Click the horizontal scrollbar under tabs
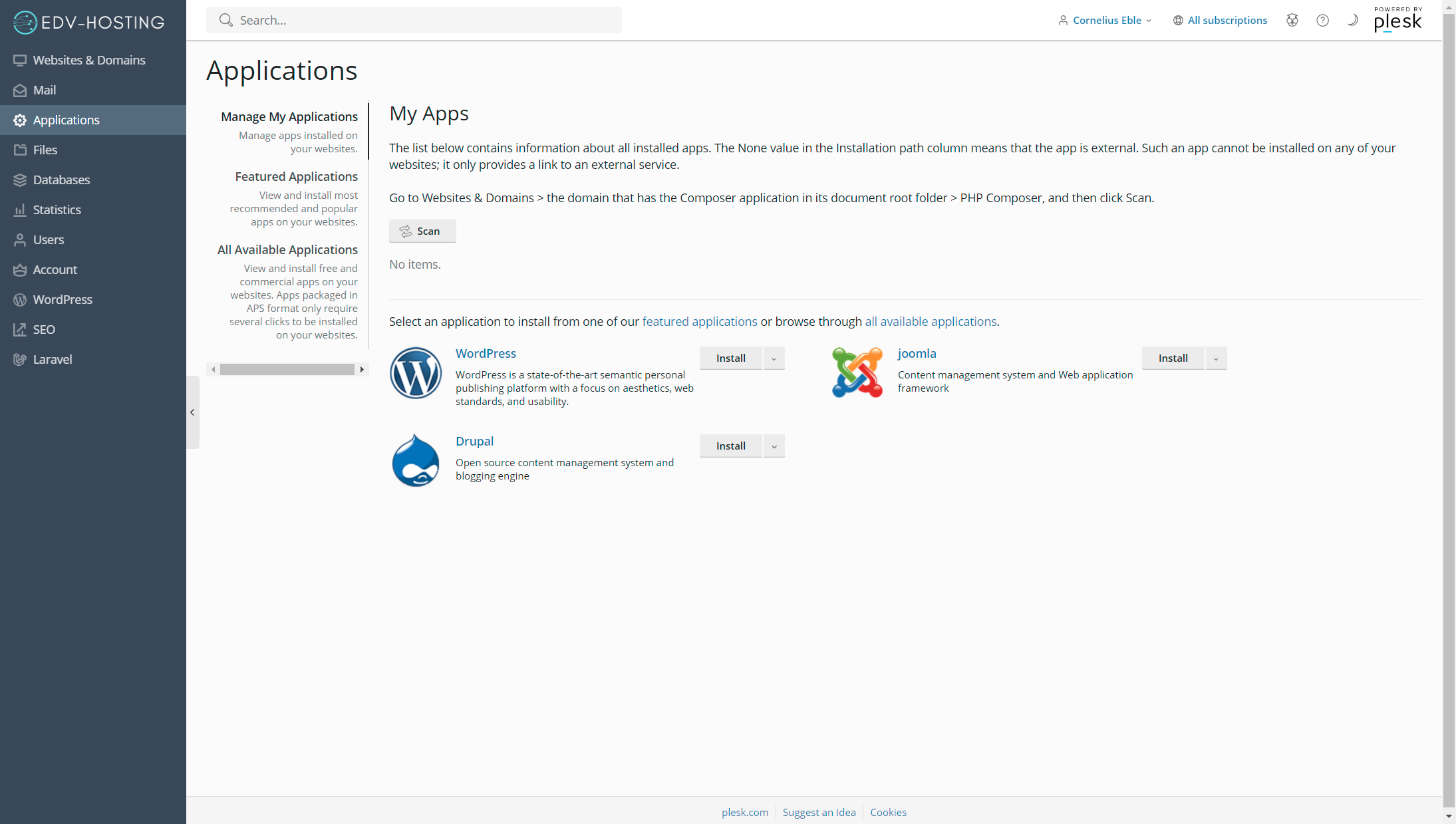This screenshot has height=824, width=1456. click(287, 369)
